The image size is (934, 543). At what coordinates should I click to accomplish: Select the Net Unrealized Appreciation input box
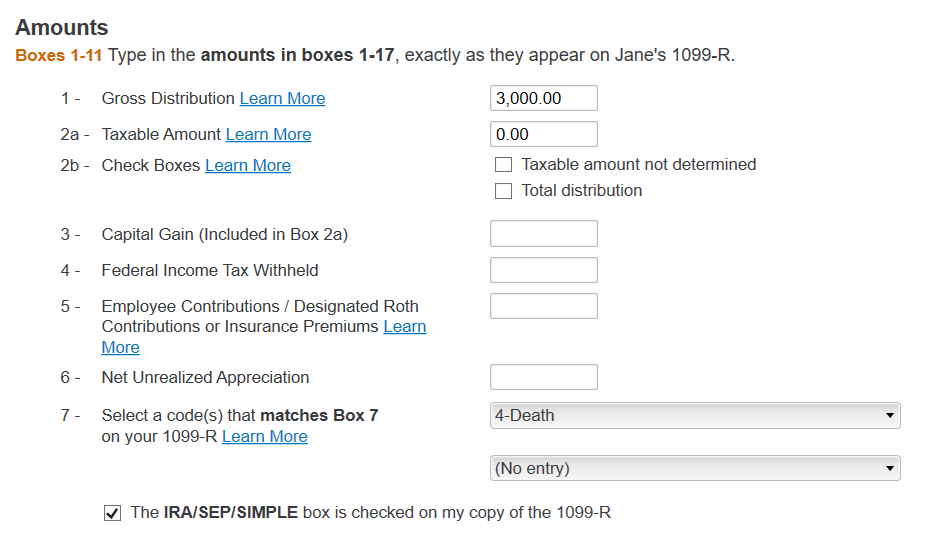pos(543,377)
